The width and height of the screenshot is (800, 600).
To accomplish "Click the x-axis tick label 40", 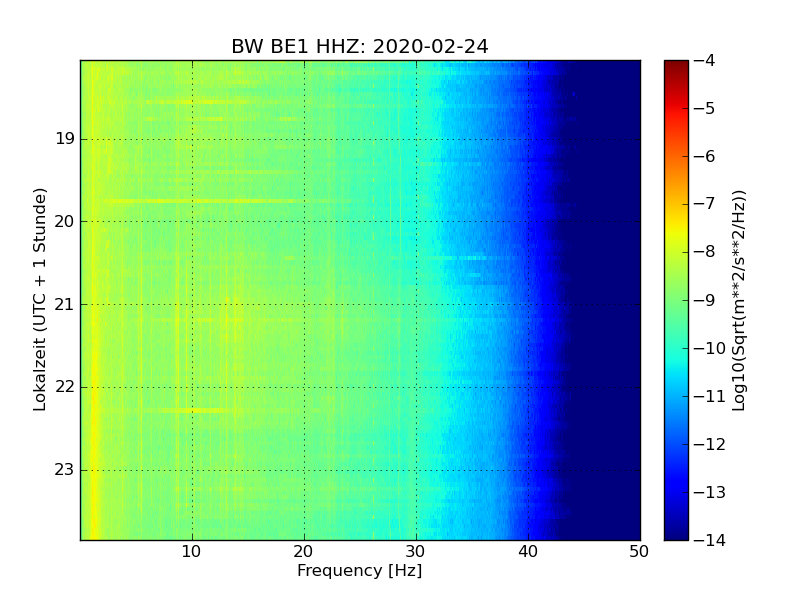I will (528, 552).
